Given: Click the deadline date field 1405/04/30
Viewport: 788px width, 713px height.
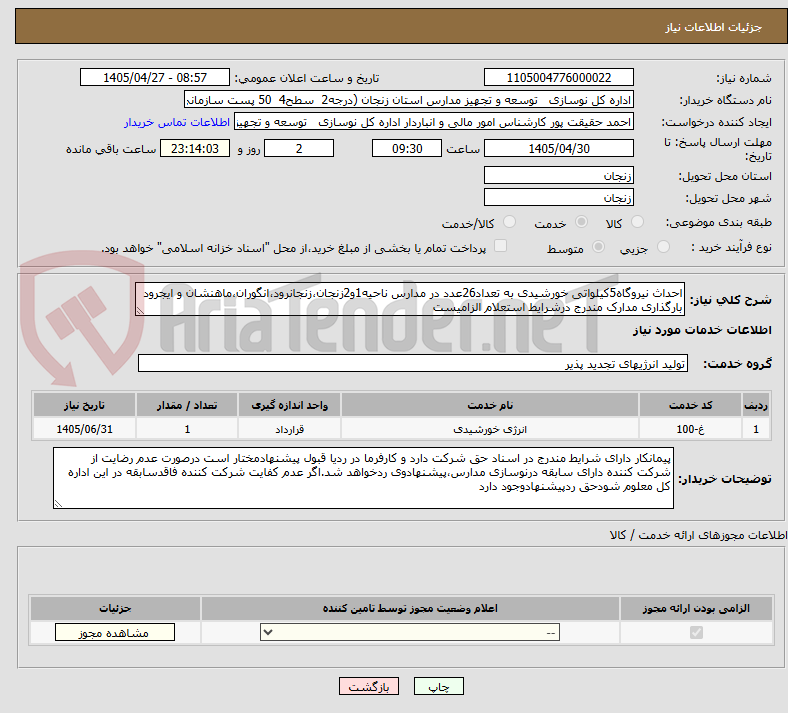Looking at the screenshot, I should tap(558, 149).
